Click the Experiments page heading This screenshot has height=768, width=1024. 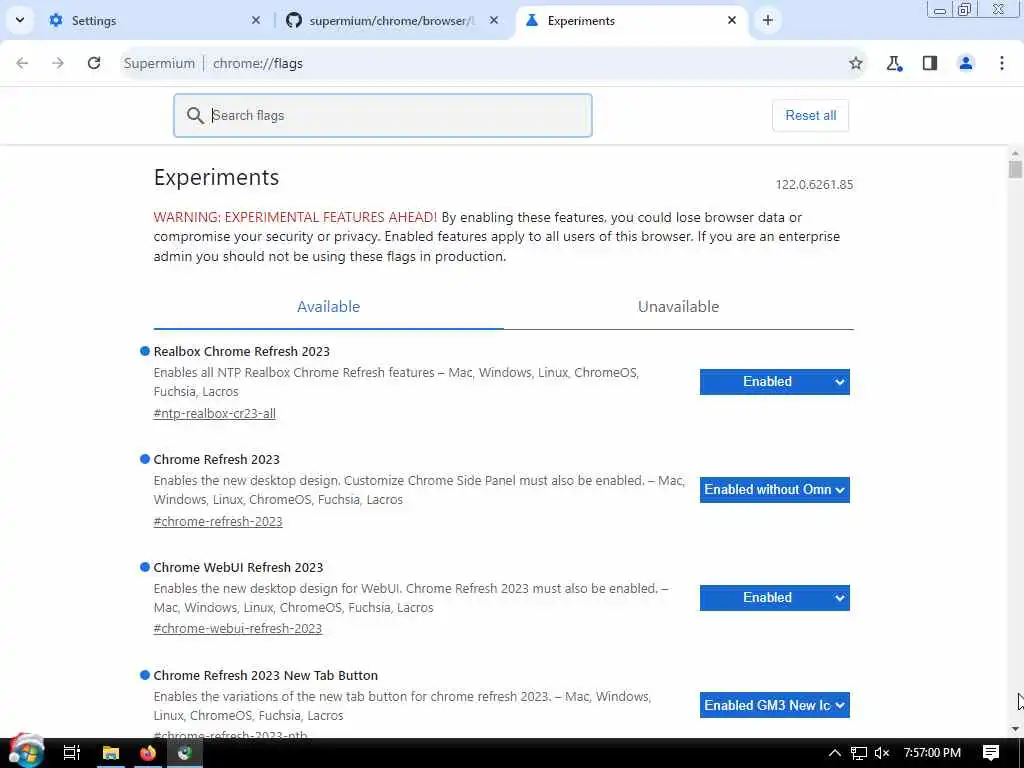click(x=217, y=178)
